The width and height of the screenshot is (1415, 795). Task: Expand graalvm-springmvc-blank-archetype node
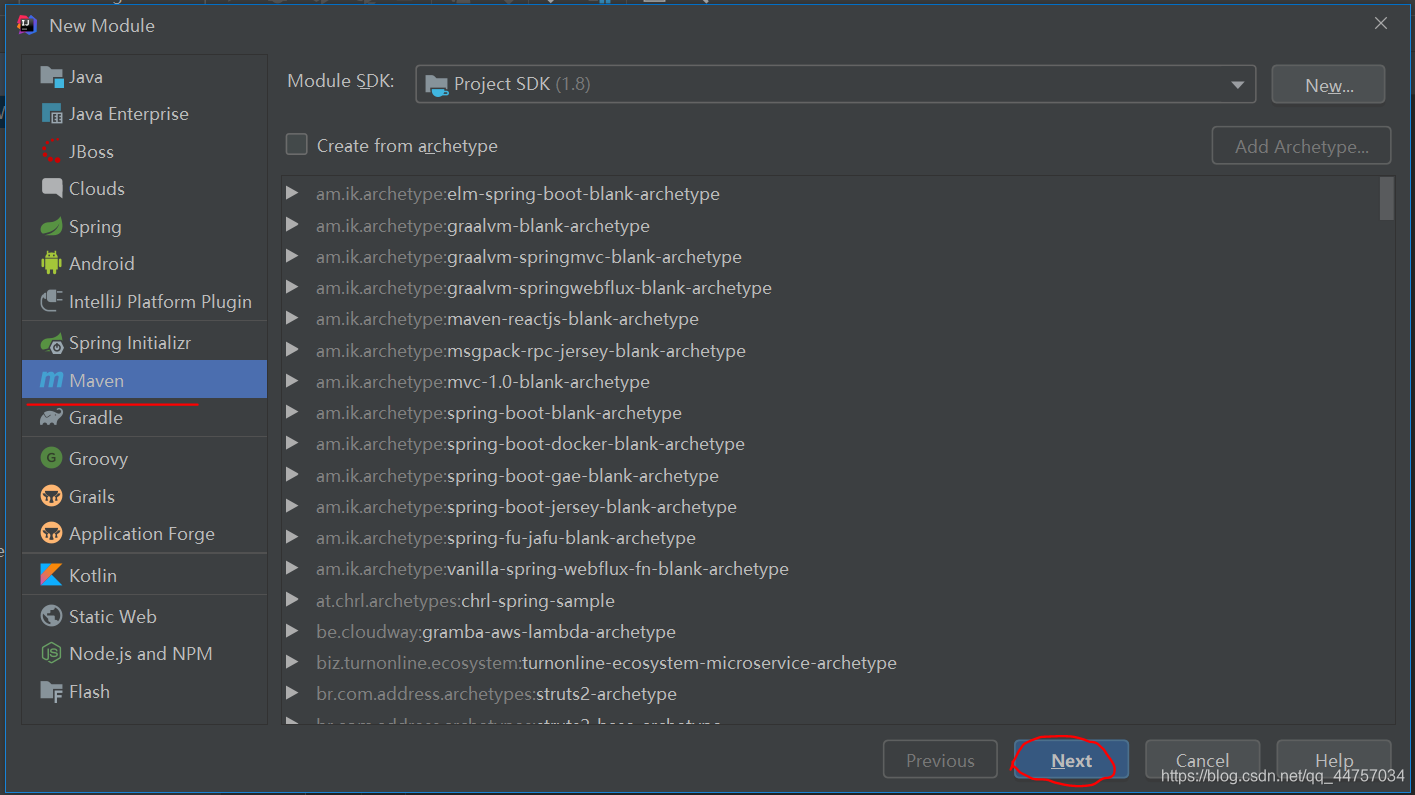[292, 256]
